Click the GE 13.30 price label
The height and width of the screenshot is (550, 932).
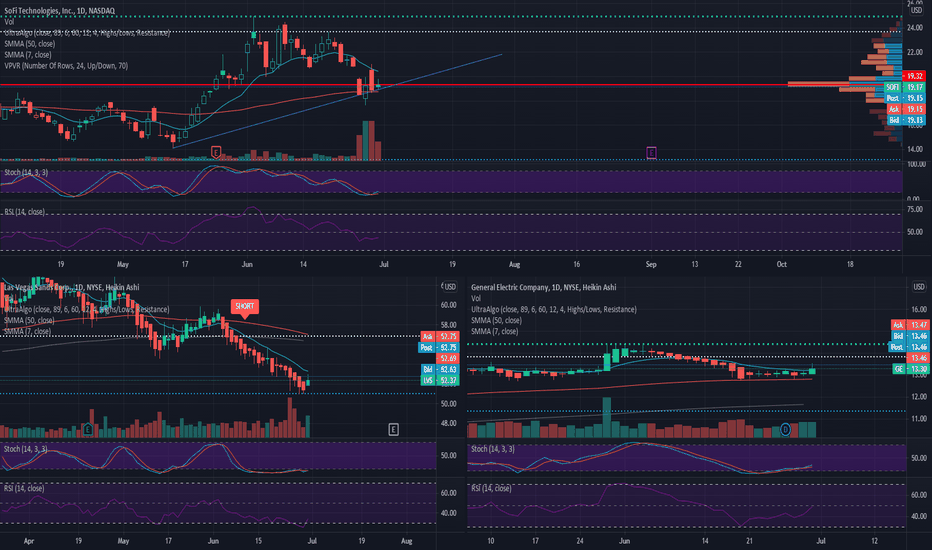pos(910,369)
